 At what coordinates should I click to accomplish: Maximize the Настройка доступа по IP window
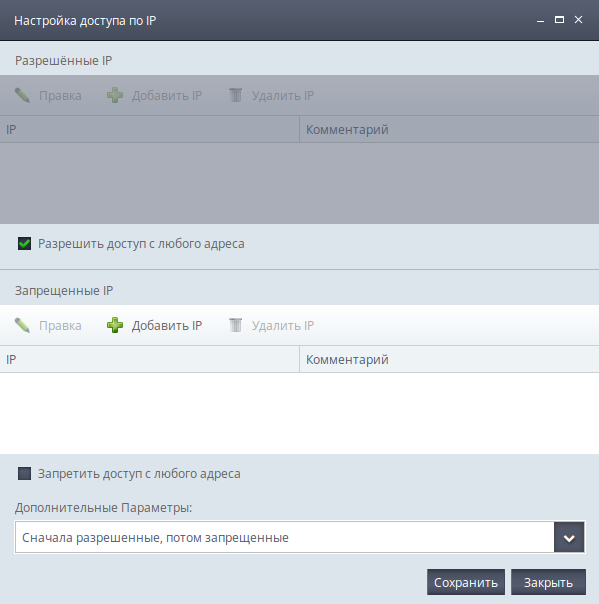(x=559, y=20)
